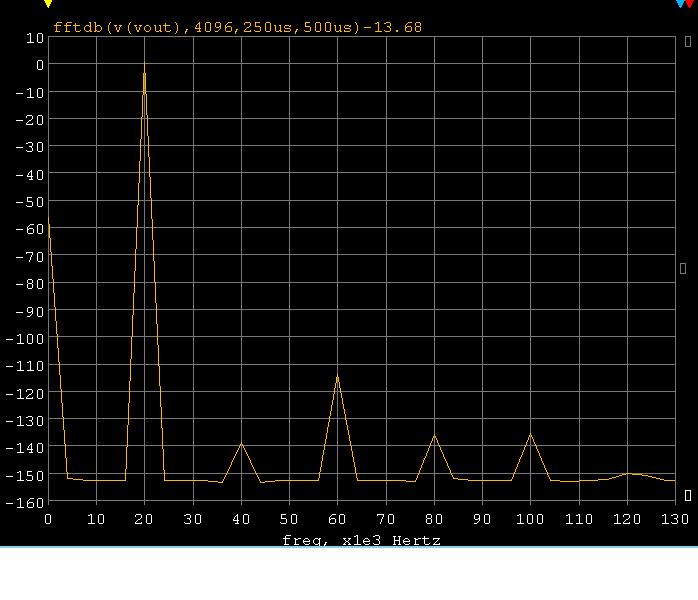
Task: Click the small handle beside the 10 dB gridline
Action: point(688,41)
